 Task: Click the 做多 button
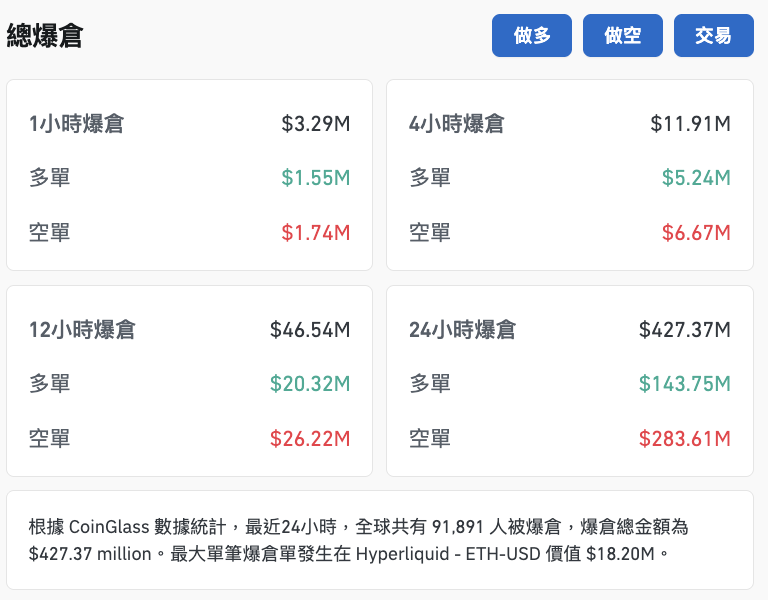(531, 35)
